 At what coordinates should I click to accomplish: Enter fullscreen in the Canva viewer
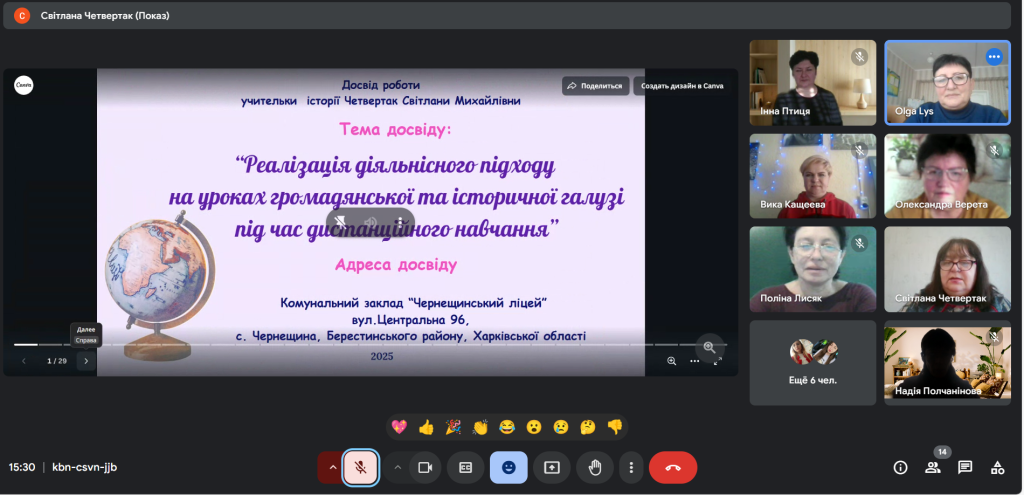718,360
